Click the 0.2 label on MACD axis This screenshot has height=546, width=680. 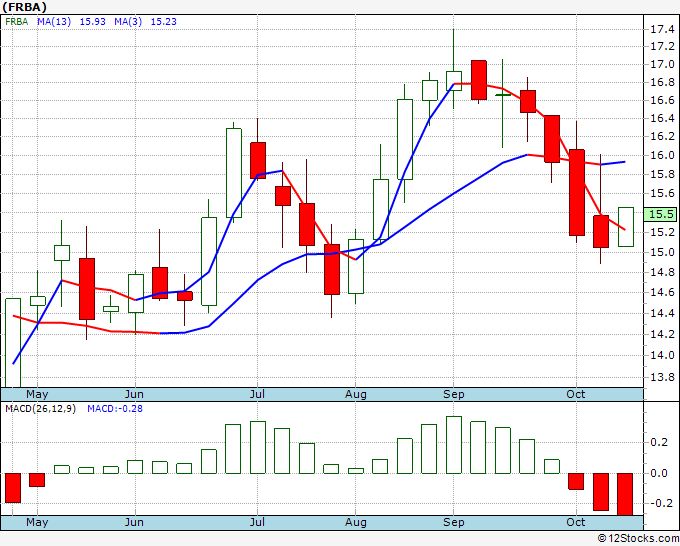point(659,442)
